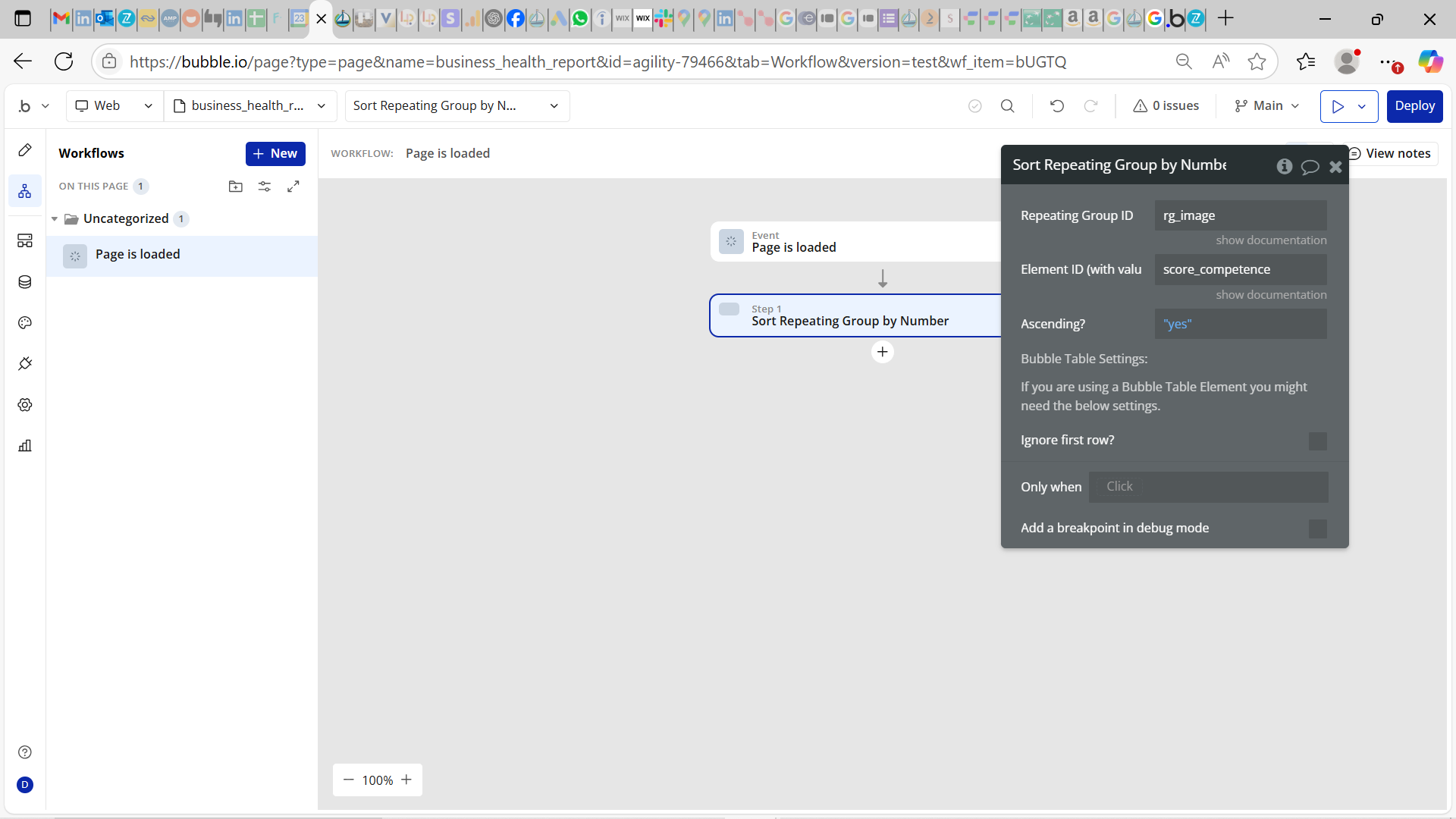The width and height of the screenshot is (1456, 819).
Task: Click the Preview play button
Action: (x=1338, y=106)
